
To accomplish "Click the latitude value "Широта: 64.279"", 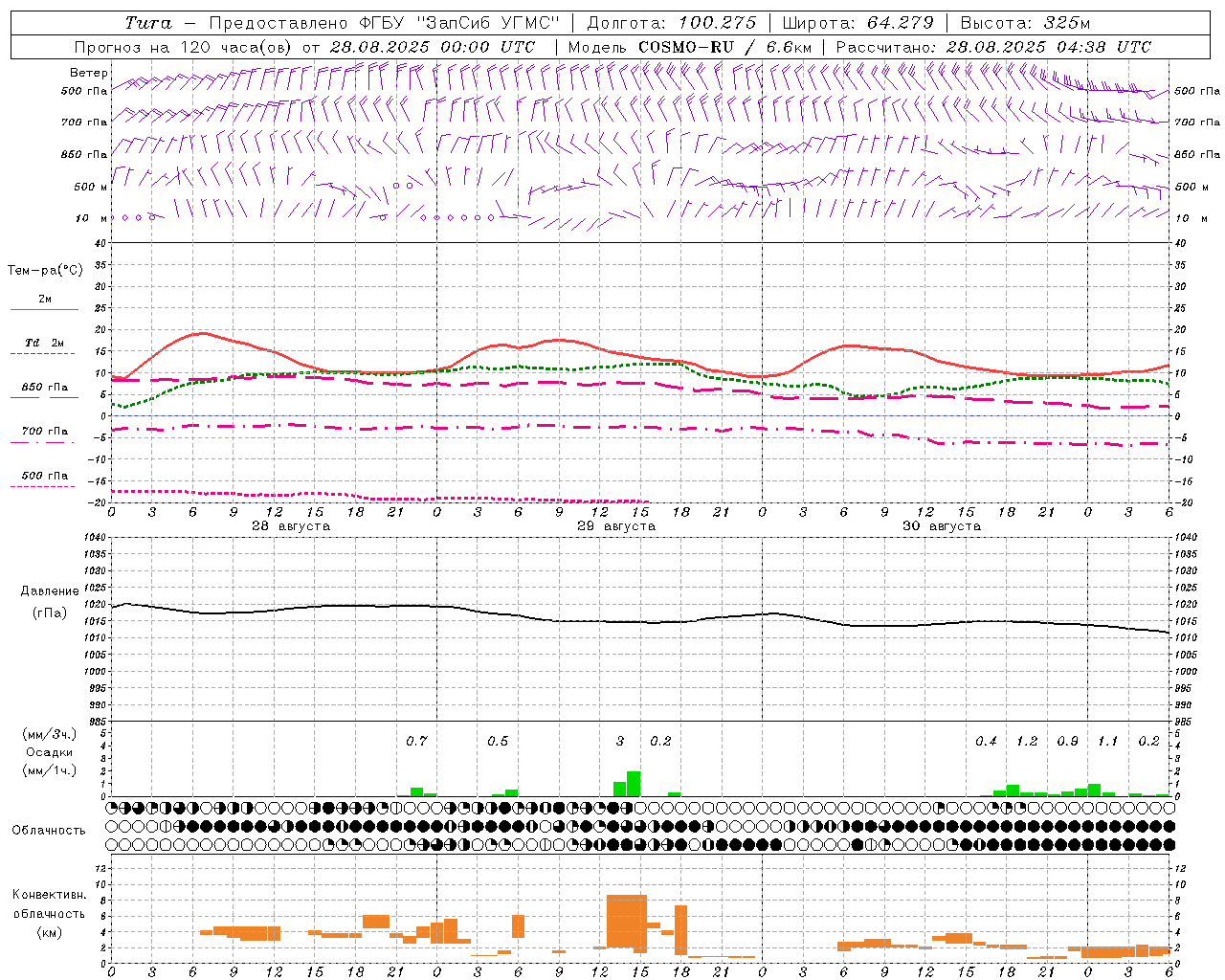I will pos(857,23).
